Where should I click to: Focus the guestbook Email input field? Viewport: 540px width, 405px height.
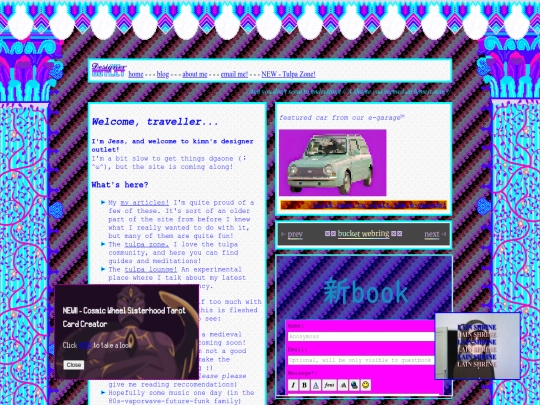[362, 360]
